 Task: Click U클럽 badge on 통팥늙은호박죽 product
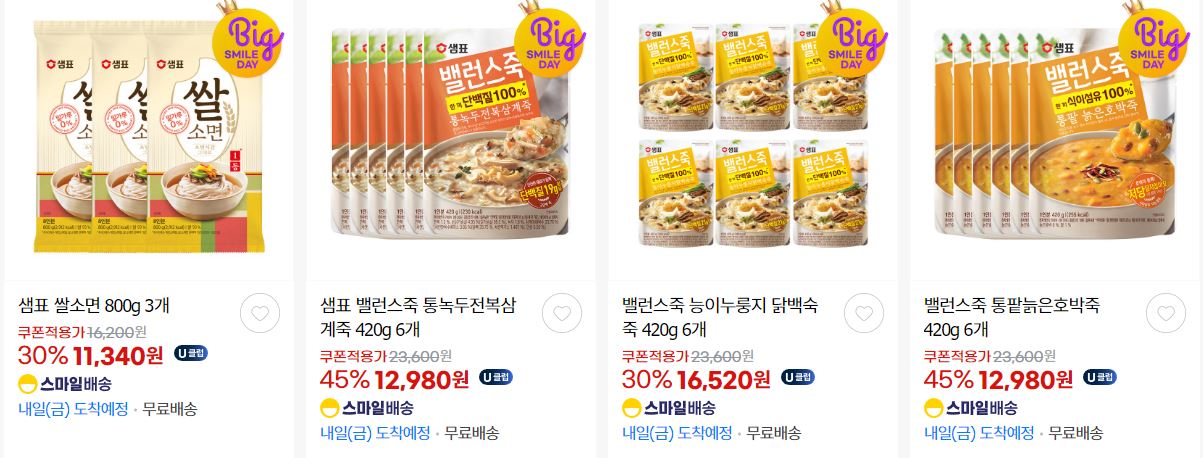[x=1099, y=377]
